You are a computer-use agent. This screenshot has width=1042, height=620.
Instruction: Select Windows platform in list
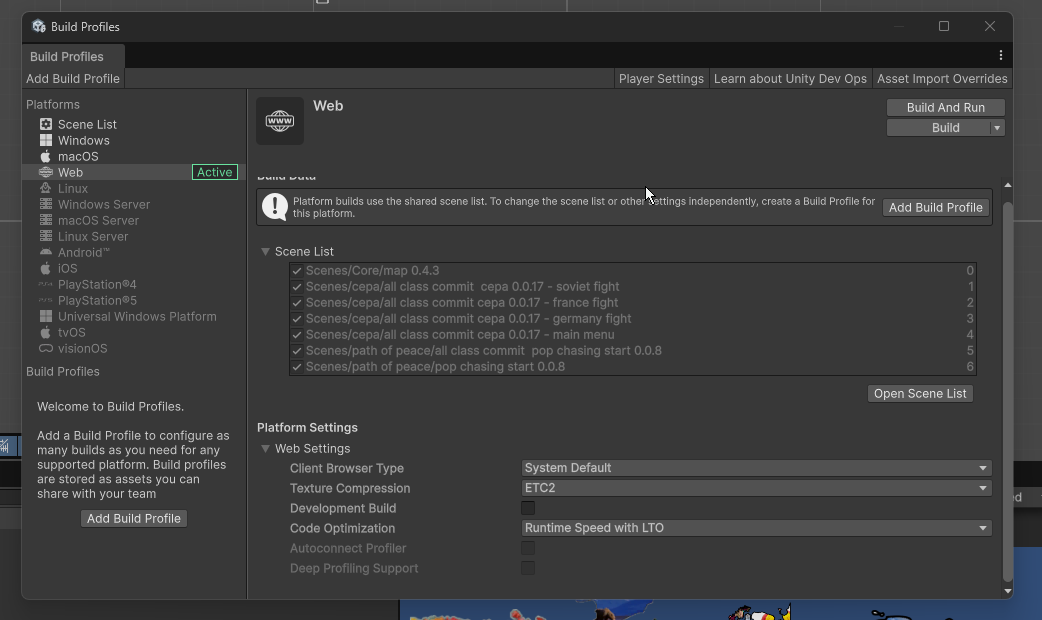pos(134,140)
